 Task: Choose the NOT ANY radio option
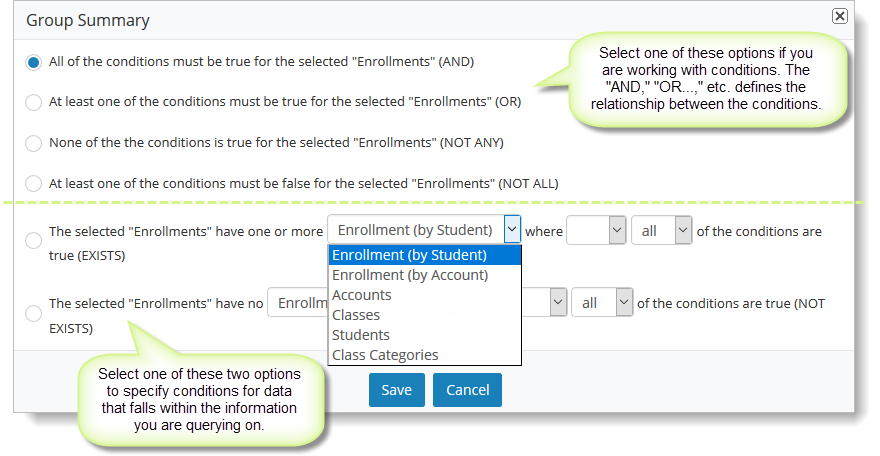(34, 144)
